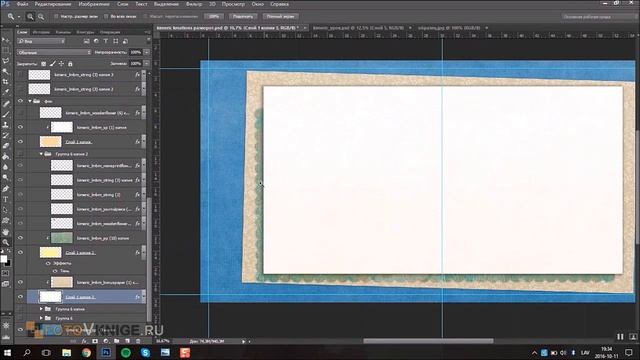Select the Zoom tool in the toolbox
The height and width of the screenshot is (360, 640).
(5, 242)
